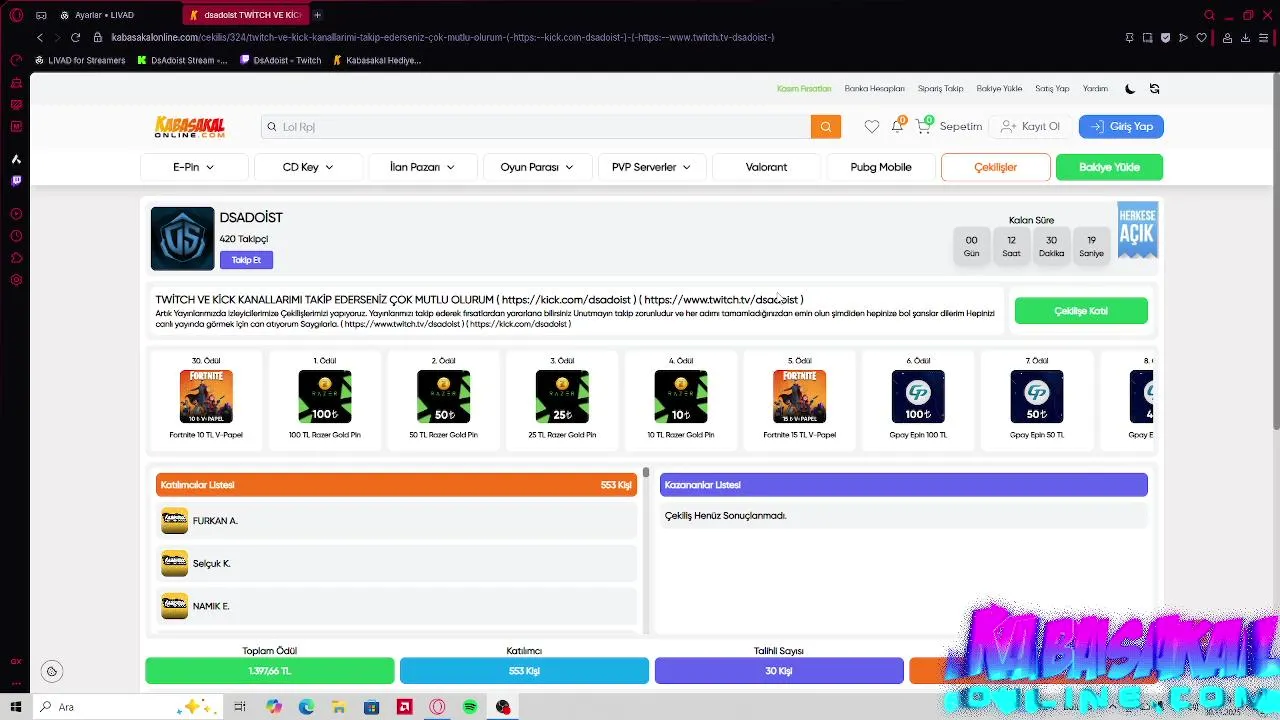Open Opera sidebar settings gear icon
1280x720 pixels.
16,280
